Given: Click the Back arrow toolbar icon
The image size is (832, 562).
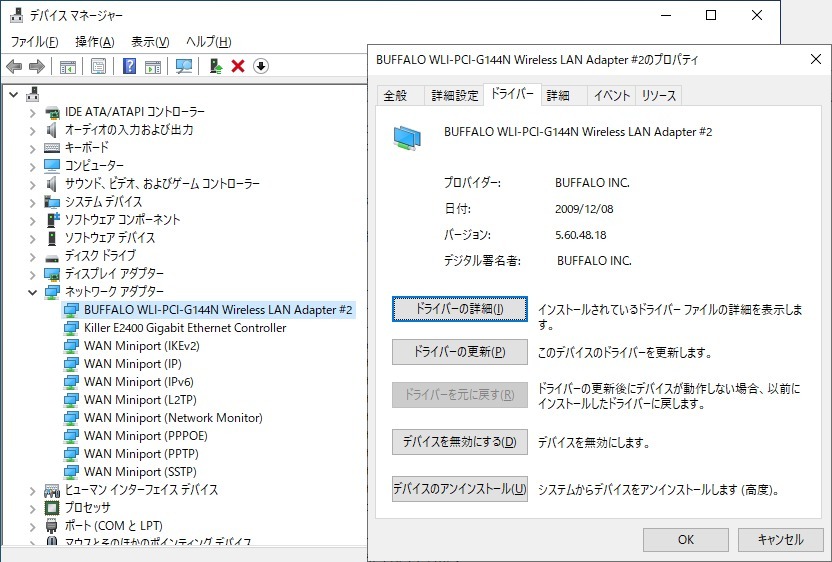Looking at the screenshot, I should pyautogui.click(x=14, y=66).
